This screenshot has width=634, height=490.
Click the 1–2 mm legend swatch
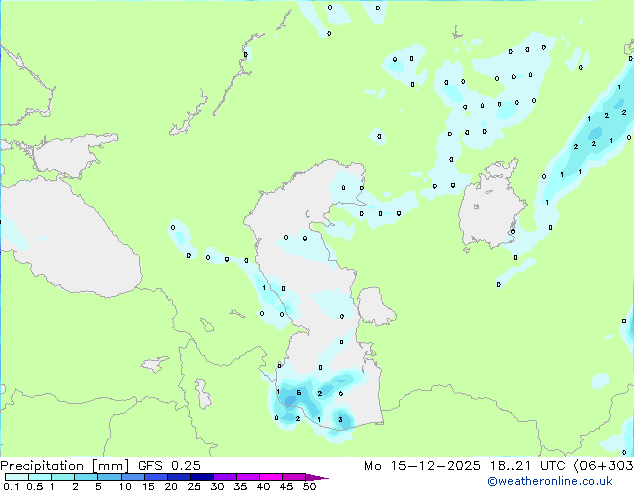pos(63,477)
